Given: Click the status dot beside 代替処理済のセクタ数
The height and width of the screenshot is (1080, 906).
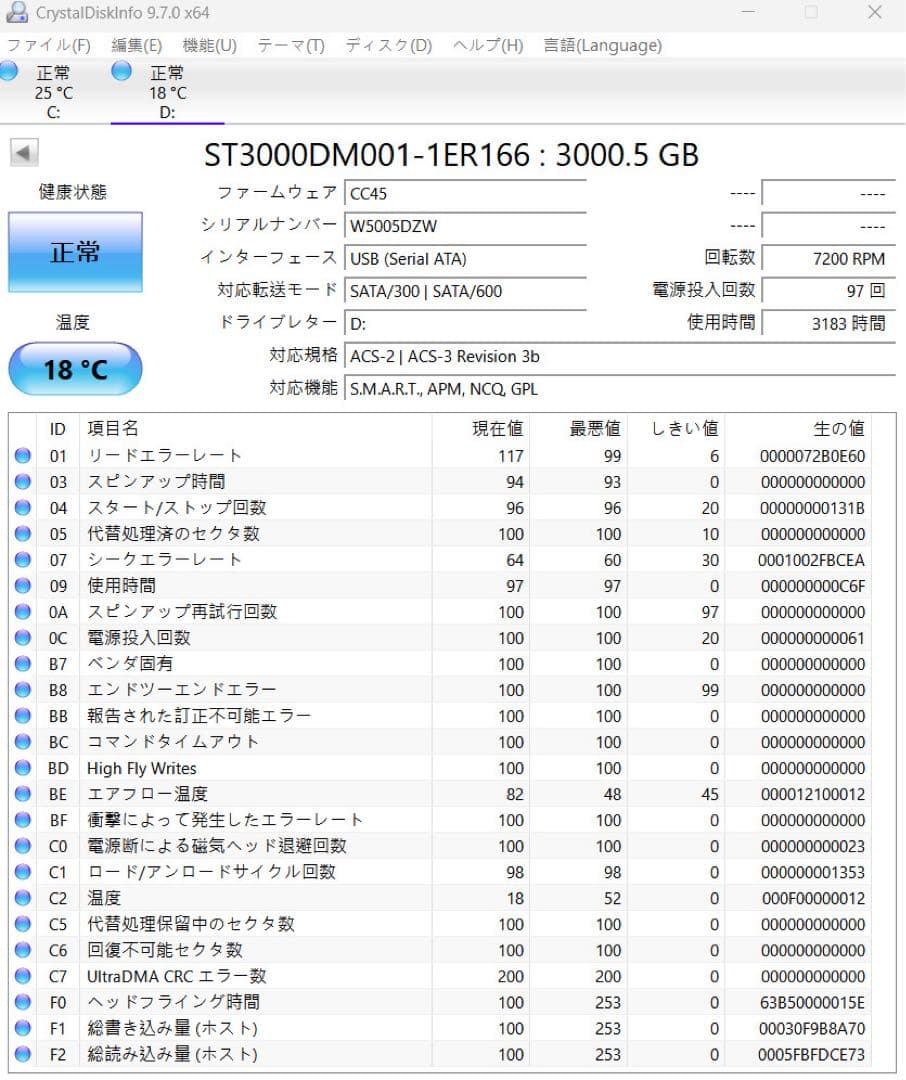Looking at the screenshot, I should pyautogui.click(x=22, y=533).
